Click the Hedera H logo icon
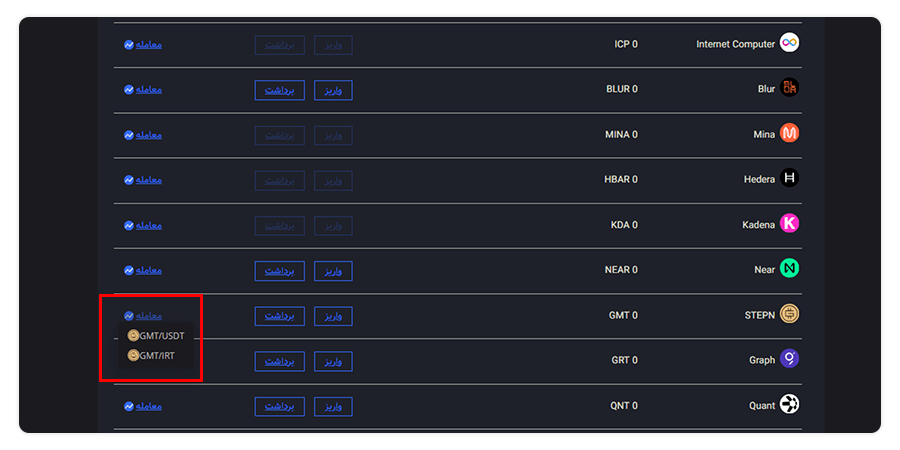900x450 pixels. (789, 179)
